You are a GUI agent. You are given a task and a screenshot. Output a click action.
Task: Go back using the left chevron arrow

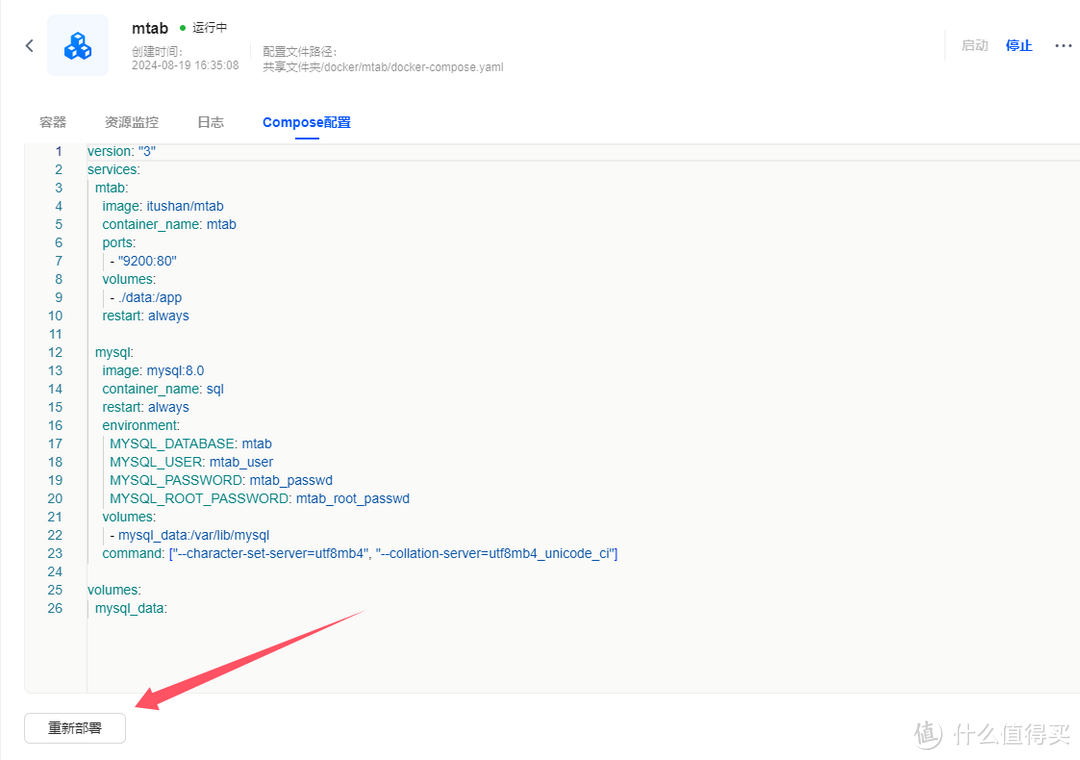coord(28,45)
